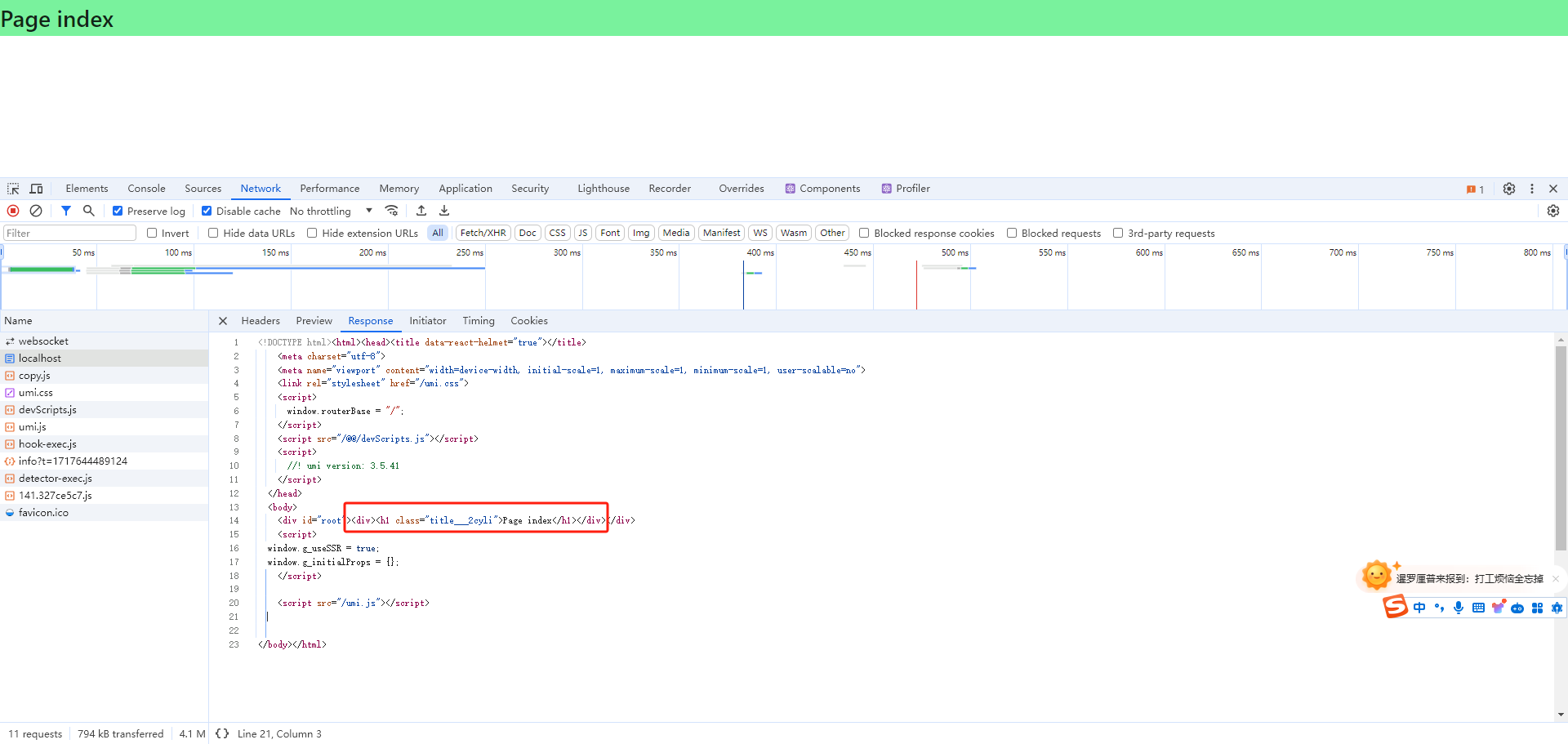Filter requests by WS type
This screenshot has width=1568, height=744.
[x=759, y=233]
